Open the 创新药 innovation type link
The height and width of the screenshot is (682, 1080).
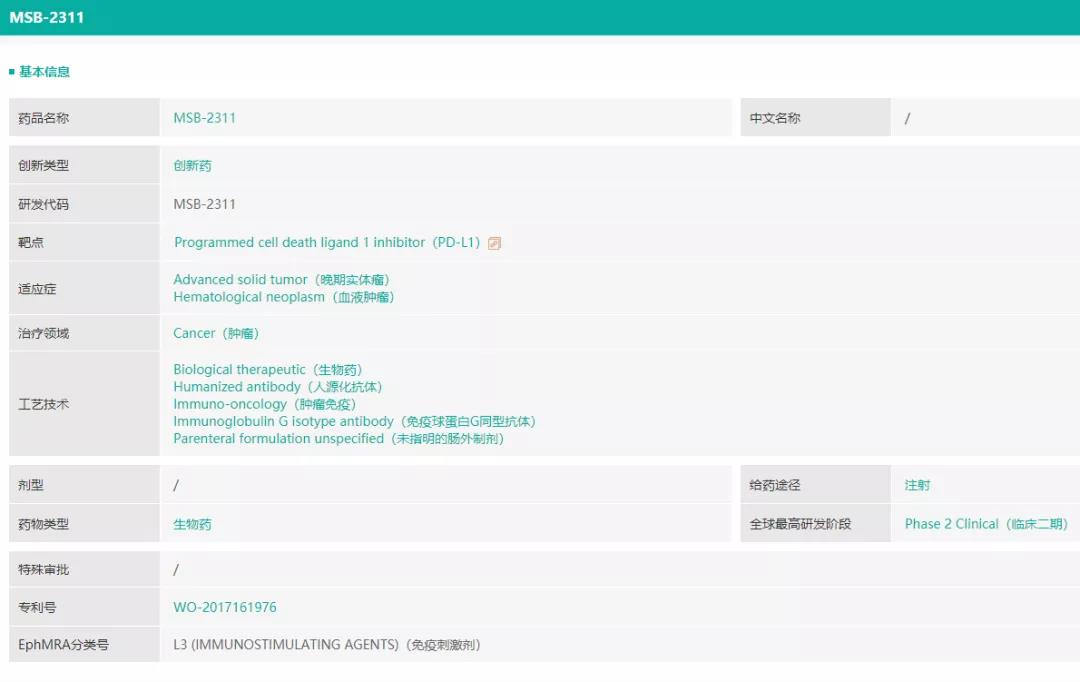(x=192, y=165)
